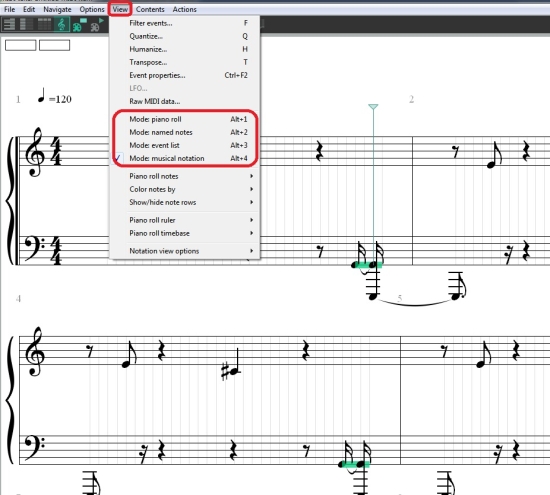Click the named notes mode toolbar icon
This screenshot has height=495, width=550.
tap(27, 24)
